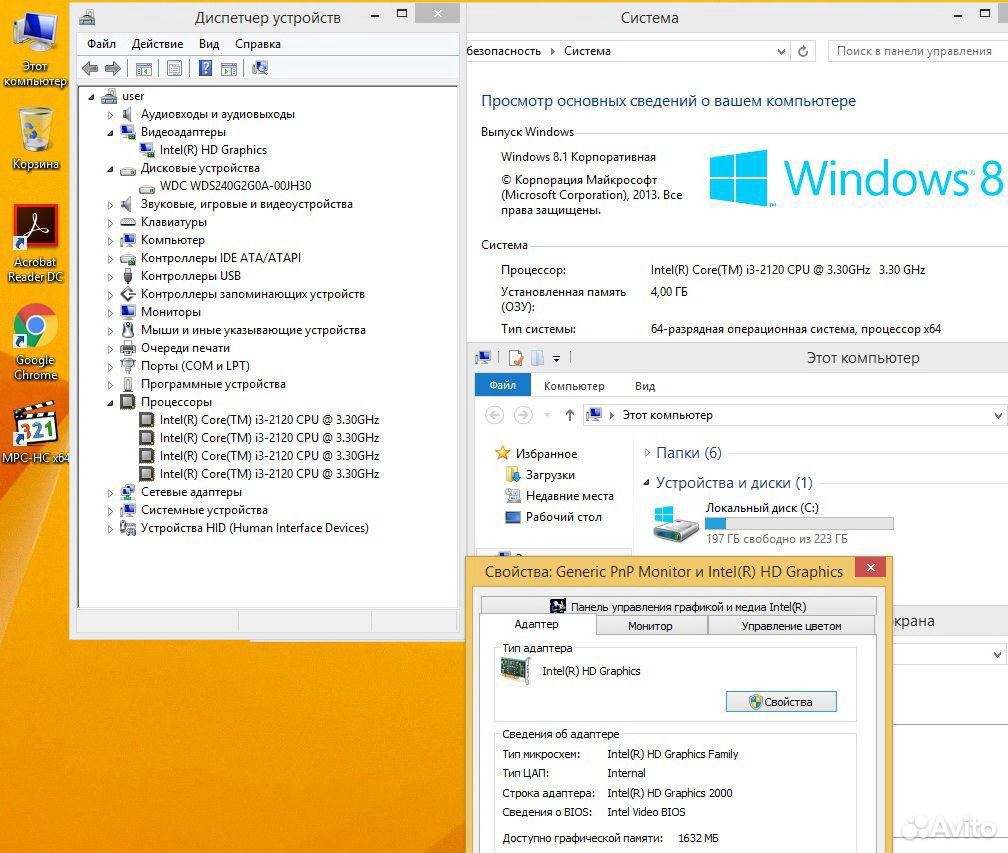
Task: Collapse the Видеоадаптеры node
Action: [110, 132]
